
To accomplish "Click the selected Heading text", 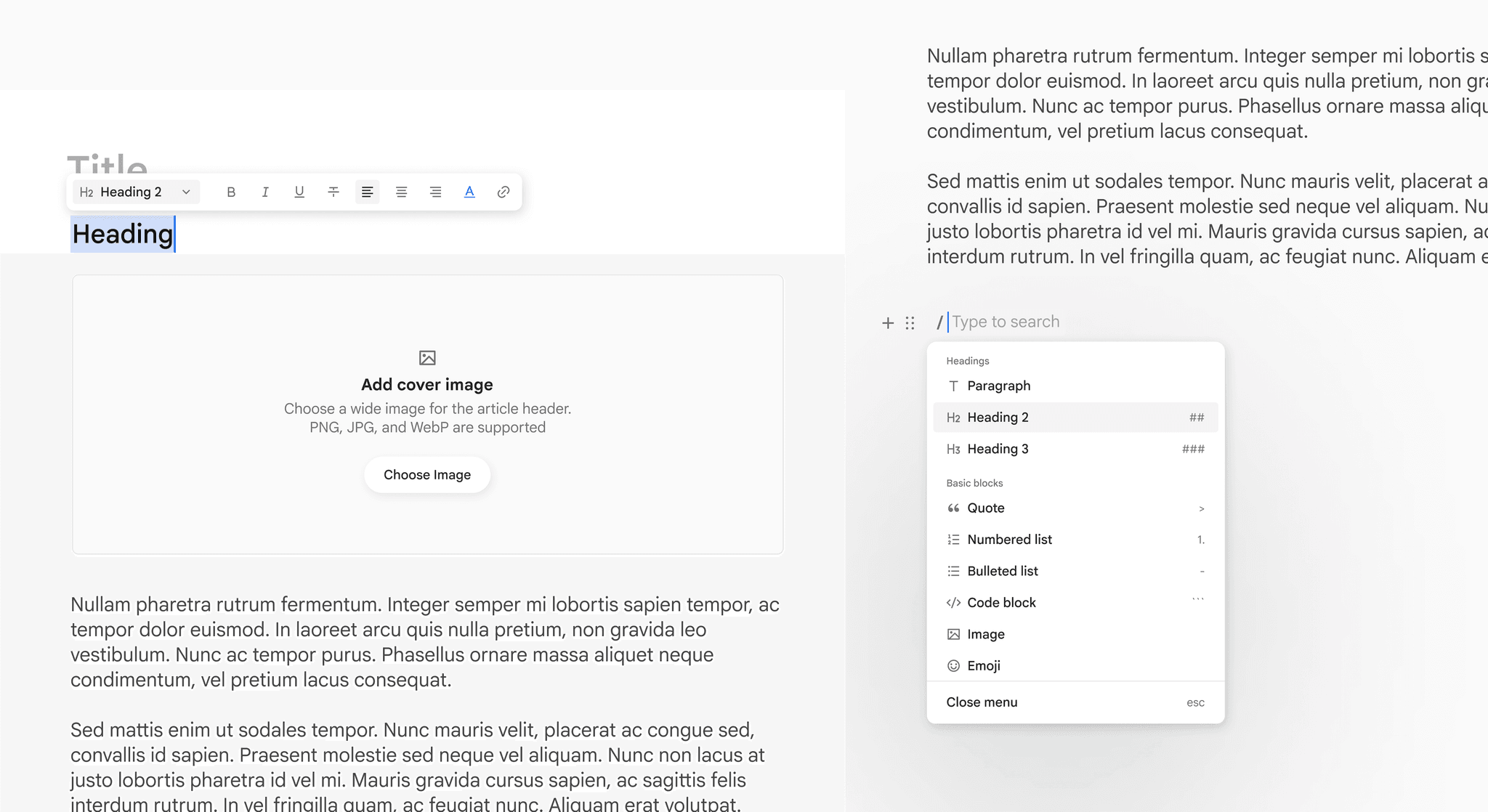I will 123,235.
